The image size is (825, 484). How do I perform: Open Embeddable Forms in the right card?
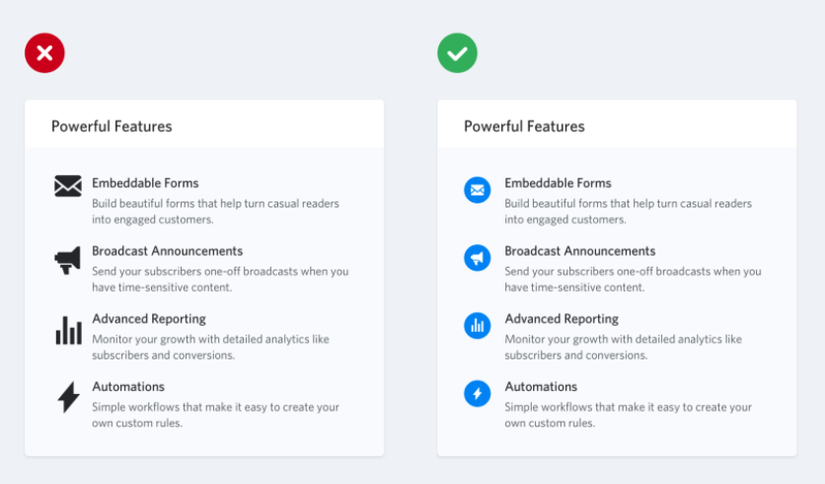558,183
